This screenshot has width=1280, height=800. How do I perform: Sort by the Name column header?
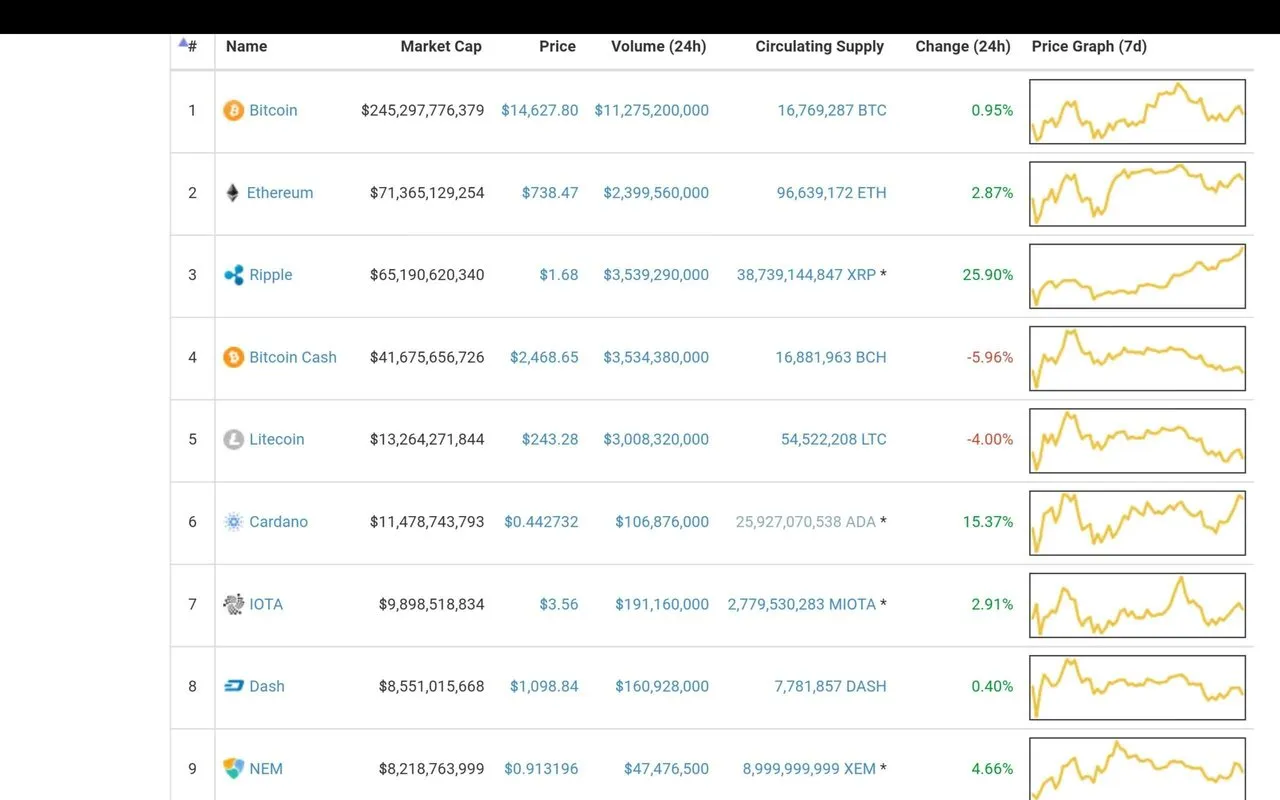pyautogui.click(x=246, y=46)
